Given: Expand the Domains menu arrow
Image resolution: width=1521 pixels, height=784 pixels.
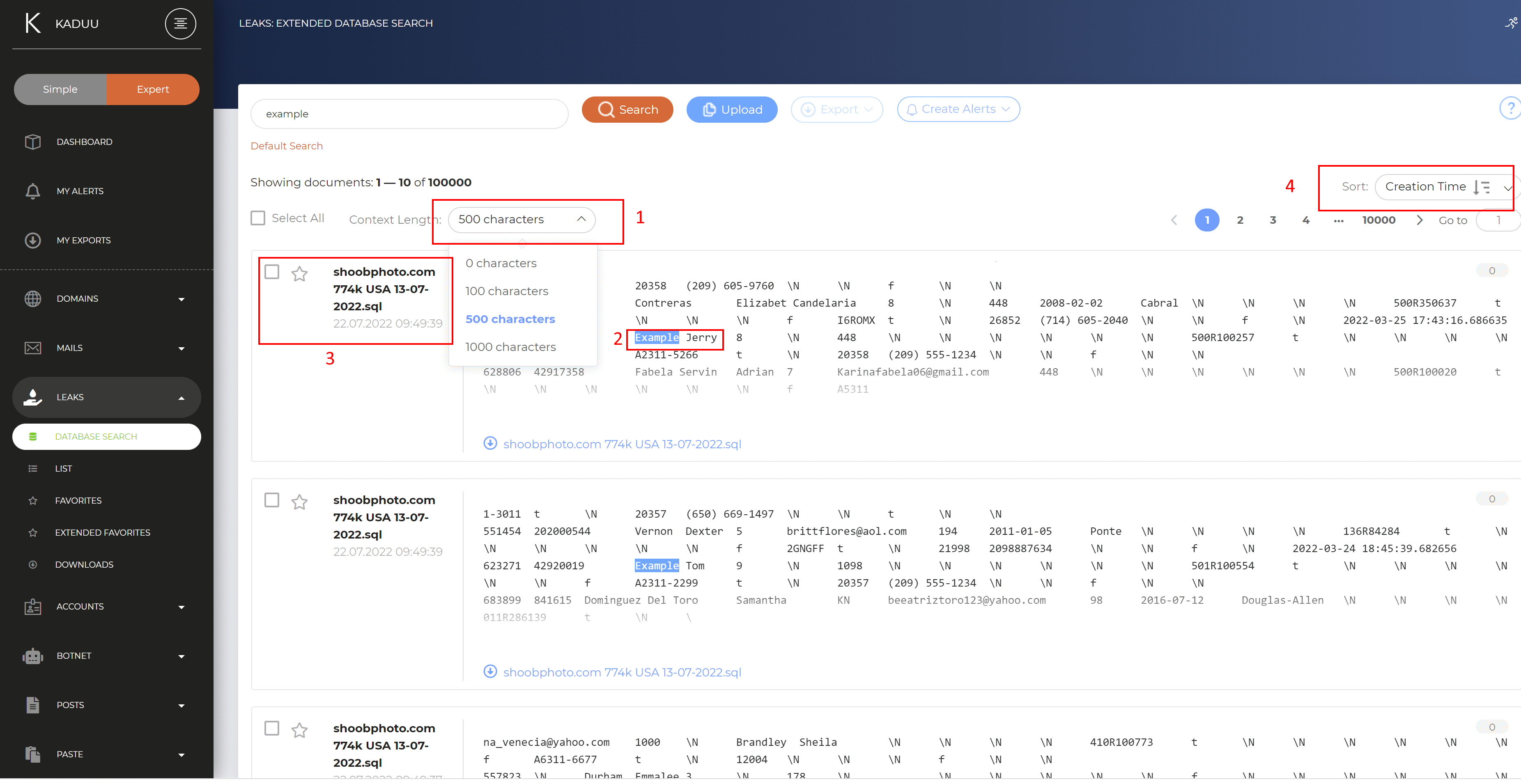Looking at the screenshot, I should [x=181, y=299].
